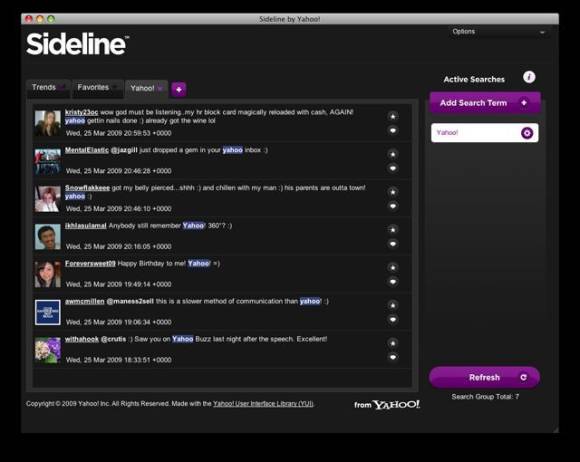
Task: Switch to the Trends tab
Action: [44, 87]
